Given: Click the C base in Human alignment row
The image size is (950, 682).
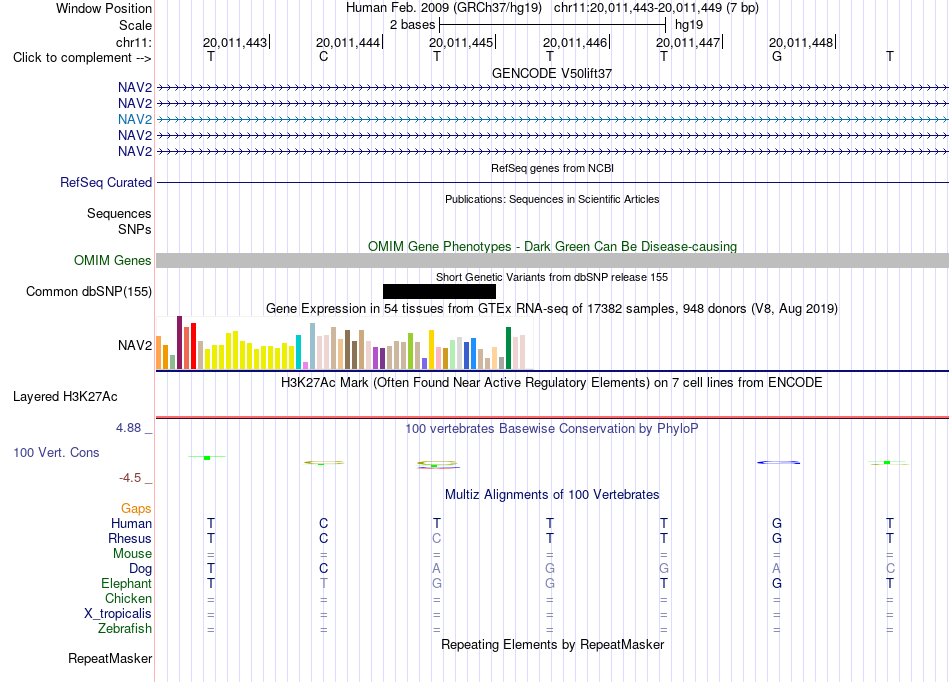Looking at the screenshot, I should tap(324, 523).
